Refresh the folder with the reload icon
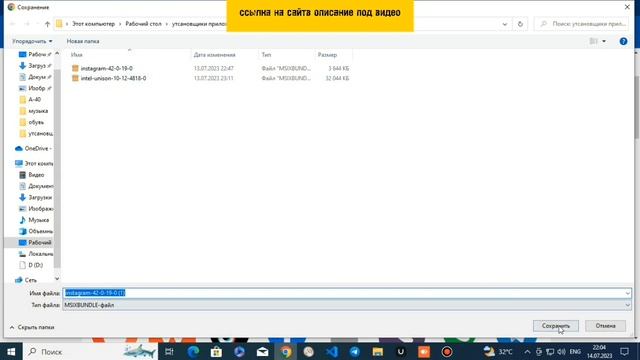The height and width of the screenshot is (360, 640). coord(520,24)
